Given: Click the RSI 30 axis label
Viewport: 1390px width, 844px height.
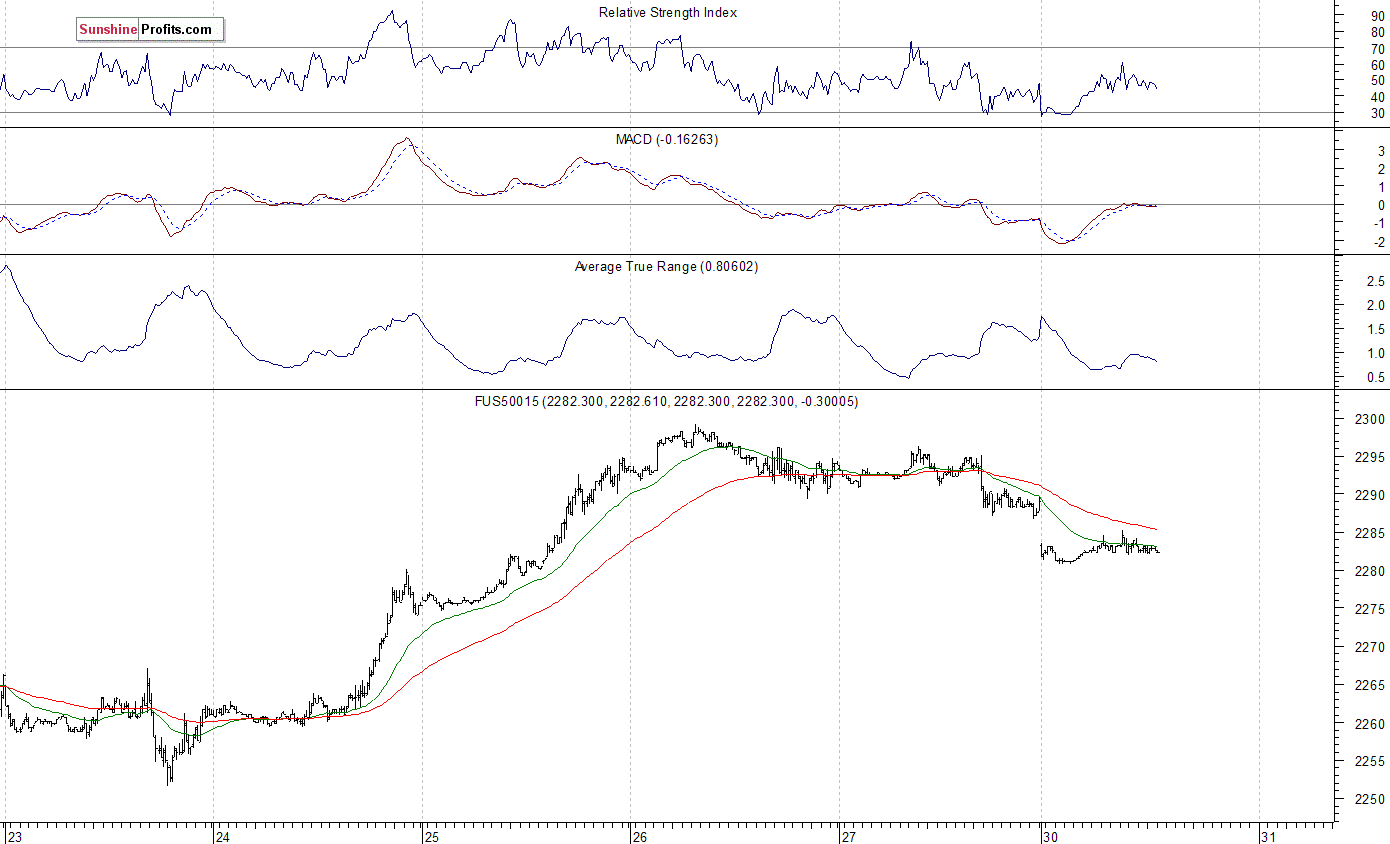Looking at the screenshot, I should coord(1377,113).
